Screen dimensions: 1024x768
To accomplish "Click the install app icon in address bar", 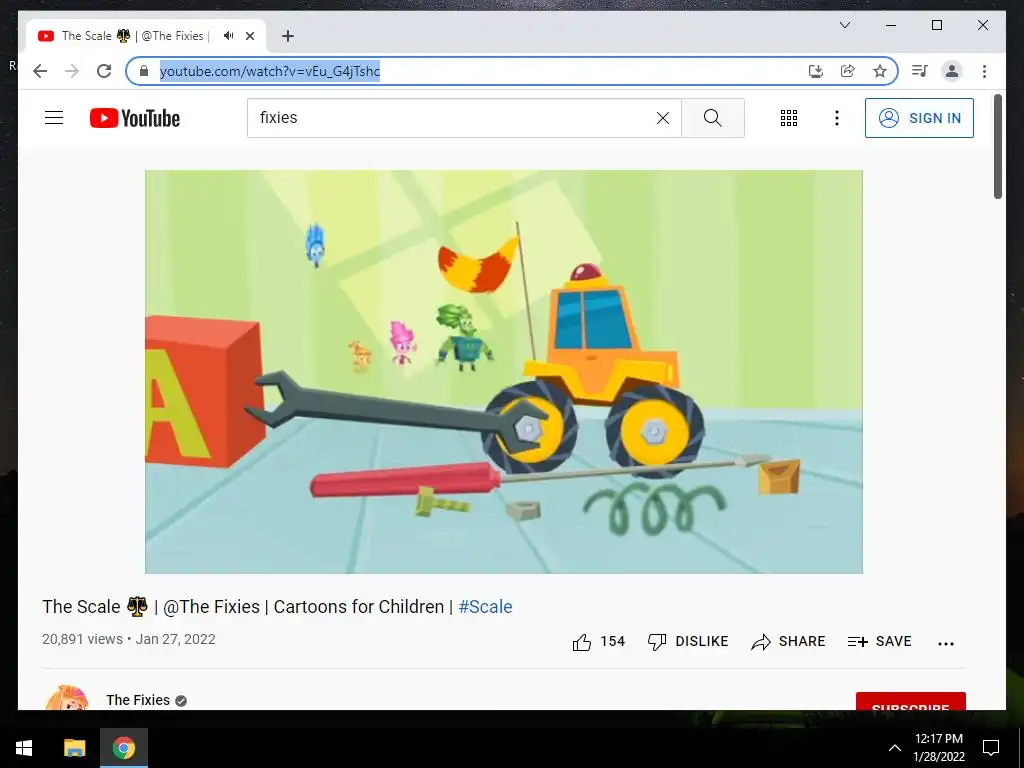I will click(816, 71).
